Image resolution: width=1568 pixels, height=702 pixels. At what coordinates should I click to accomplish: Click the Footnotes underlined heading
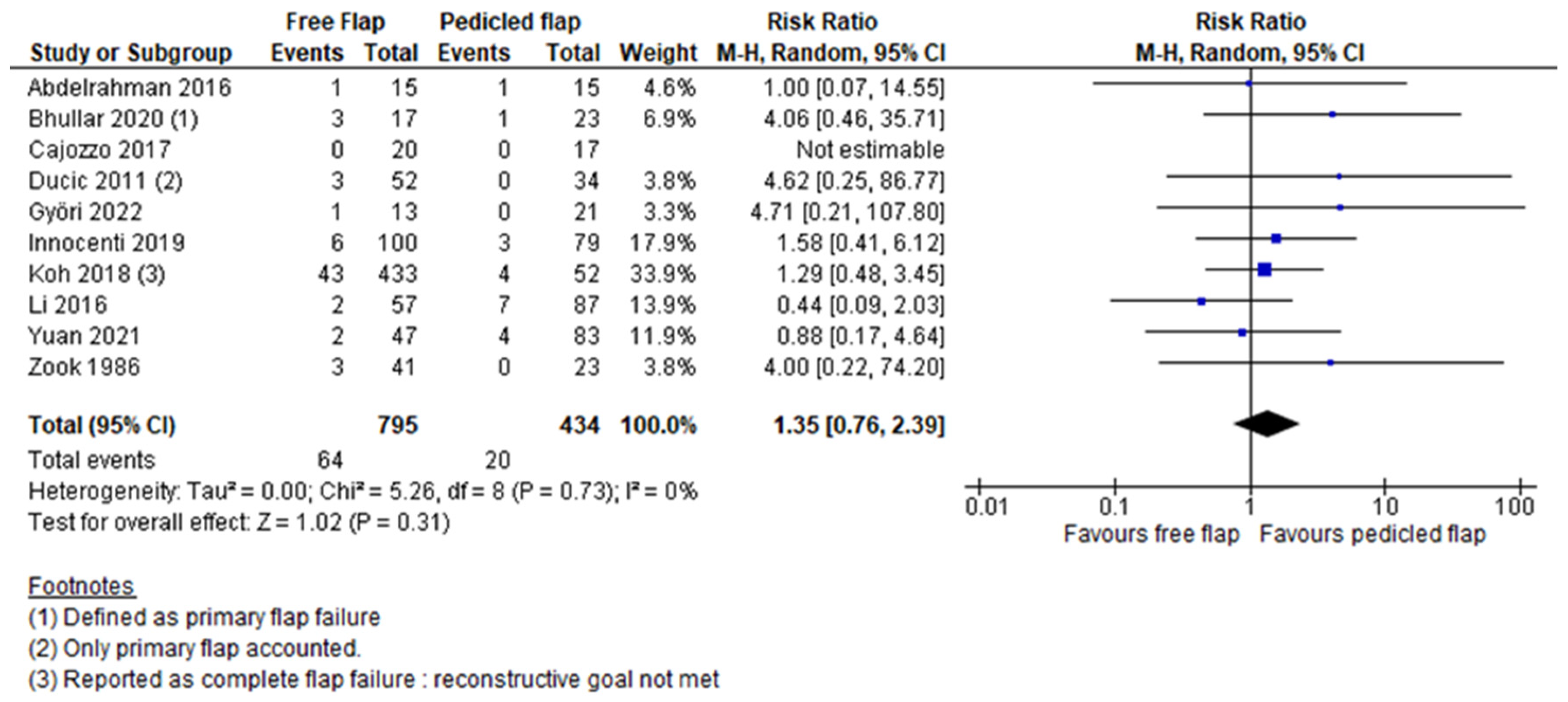point(82,586)
